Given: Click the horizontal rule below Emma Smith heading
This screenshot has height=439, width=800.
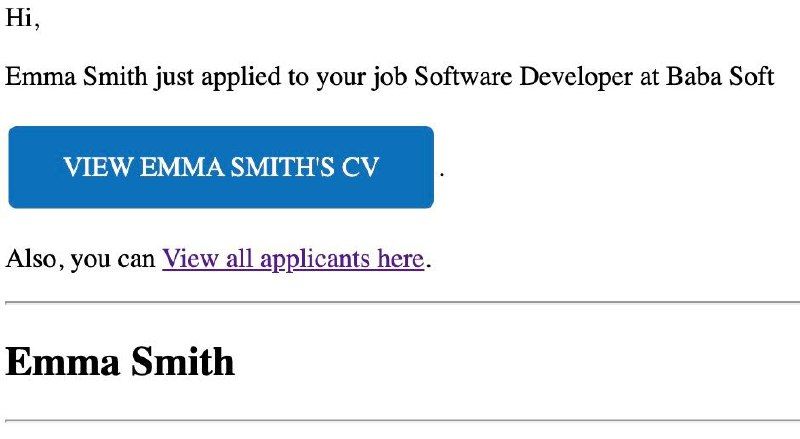Looking at the screenshot, I should 403,421.
